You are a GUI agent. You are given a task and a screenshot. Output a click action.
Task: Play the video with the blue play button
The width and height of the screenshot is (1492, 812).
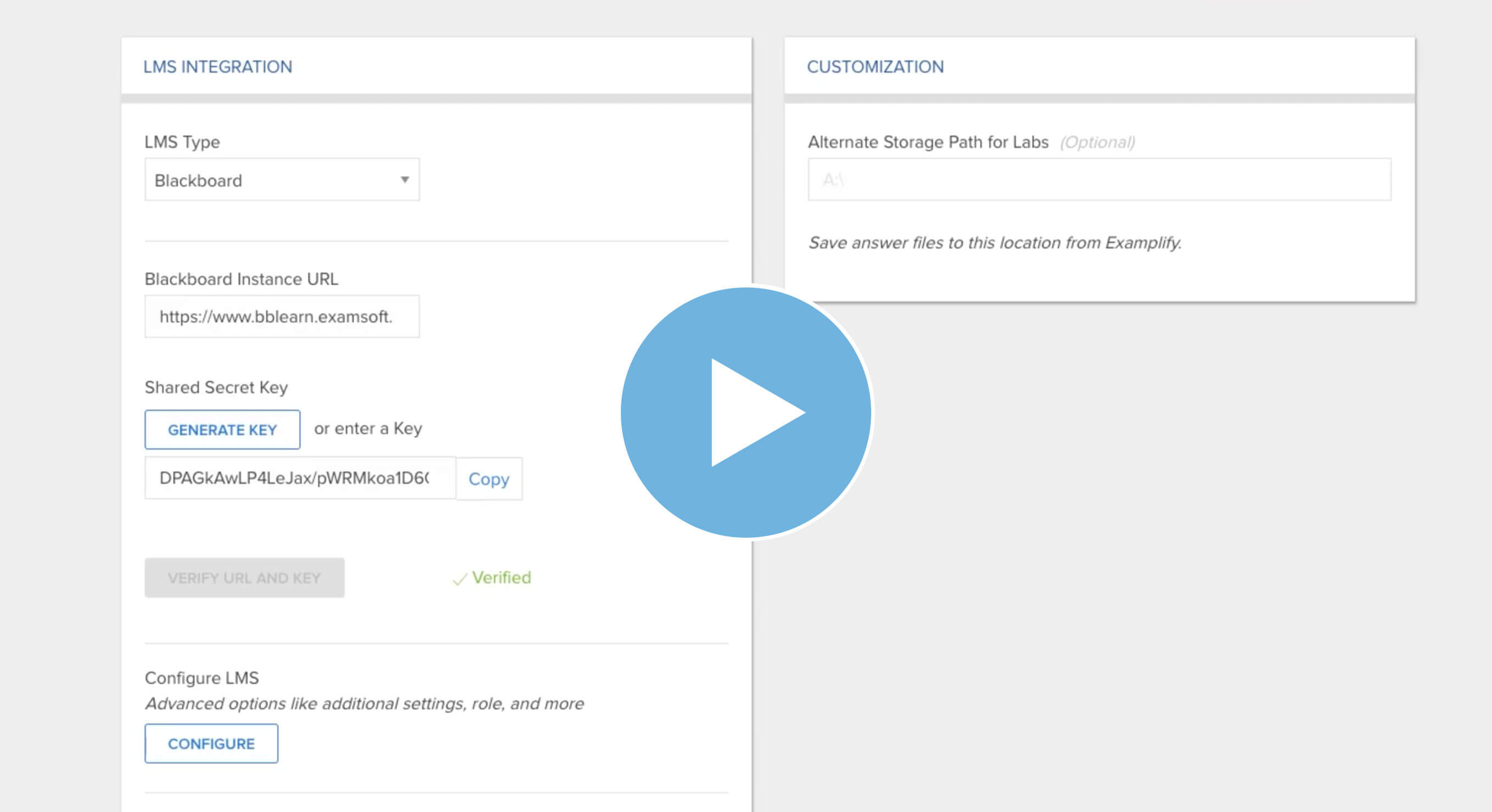coord(745,412)
